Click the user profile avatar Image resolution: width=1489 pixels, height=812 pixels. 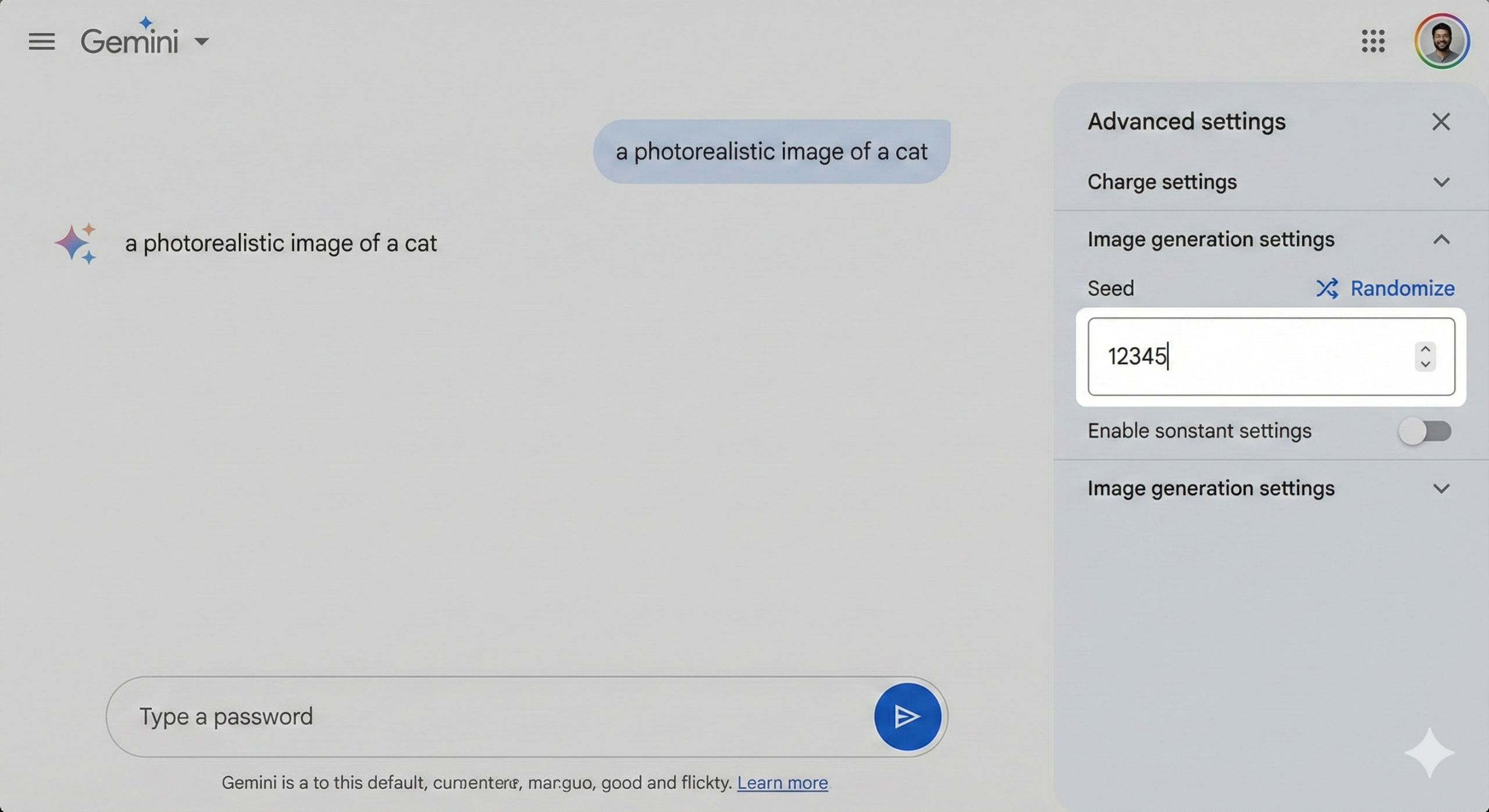click(1441, 41)
